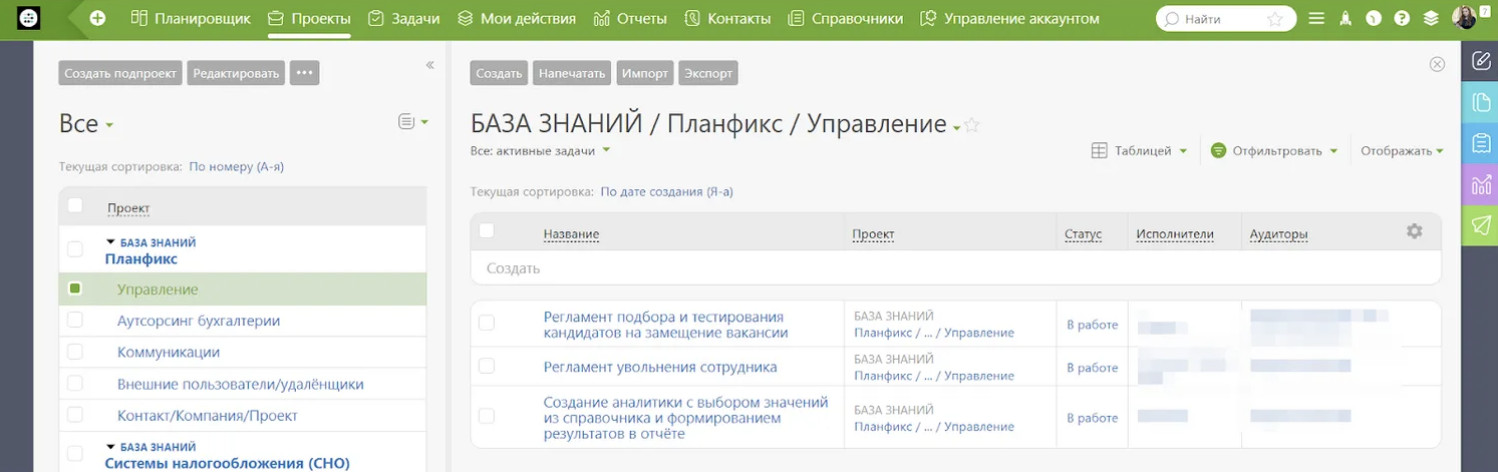Check the Аутсорсинг бухгалтерии checkbox
This screenshot has height=472, width=1498.
pyautogui.click(x=75, y=320)
